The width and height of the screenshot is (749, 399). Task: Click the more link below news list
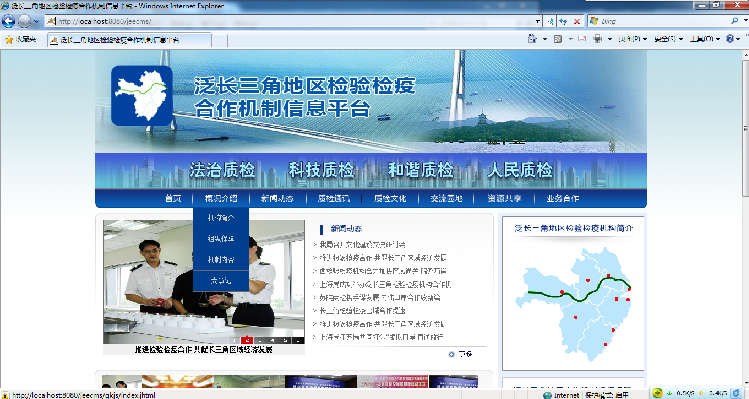tap(460, 354)
